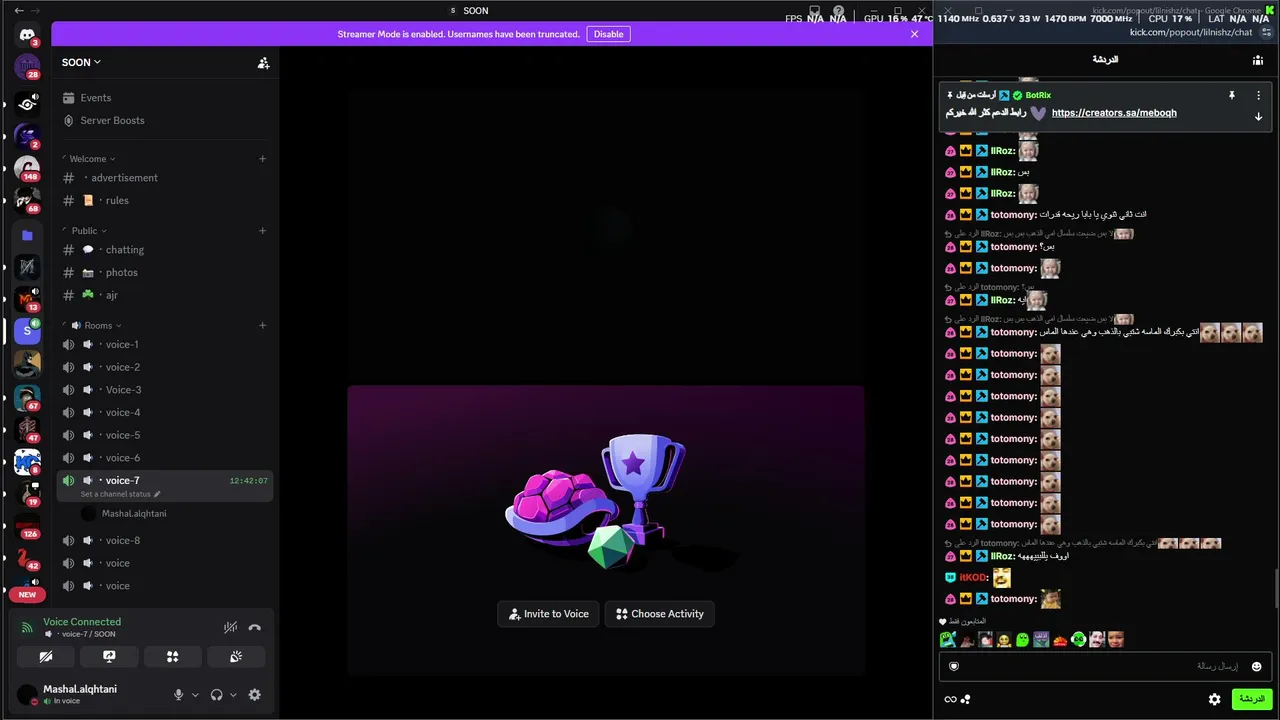Image resolution: width=1280 pixels, height=720 pixels.
Task: Join the voice-1 channel
Action: point(165,344)
